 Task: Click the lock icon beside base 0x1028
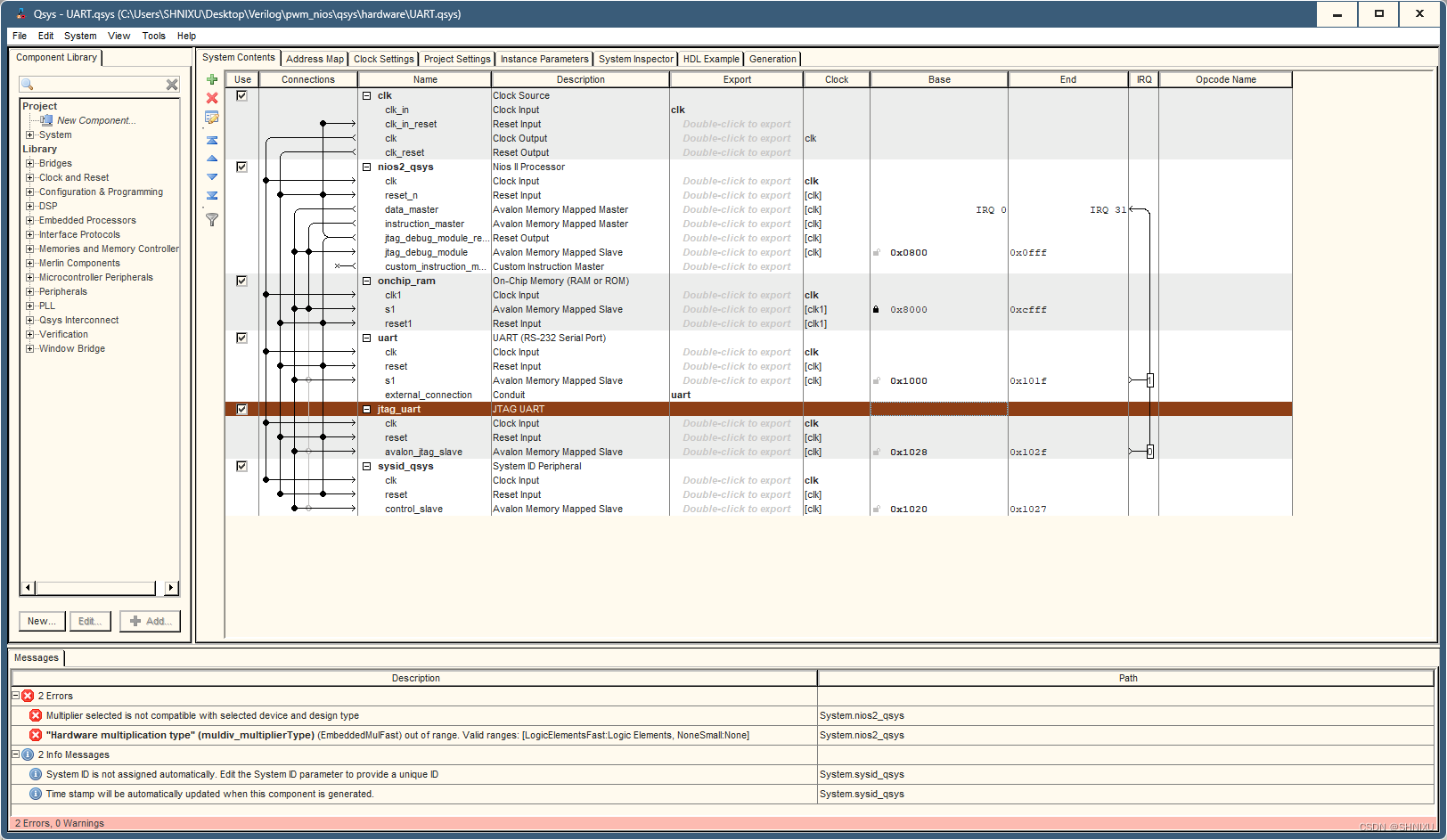876,452
